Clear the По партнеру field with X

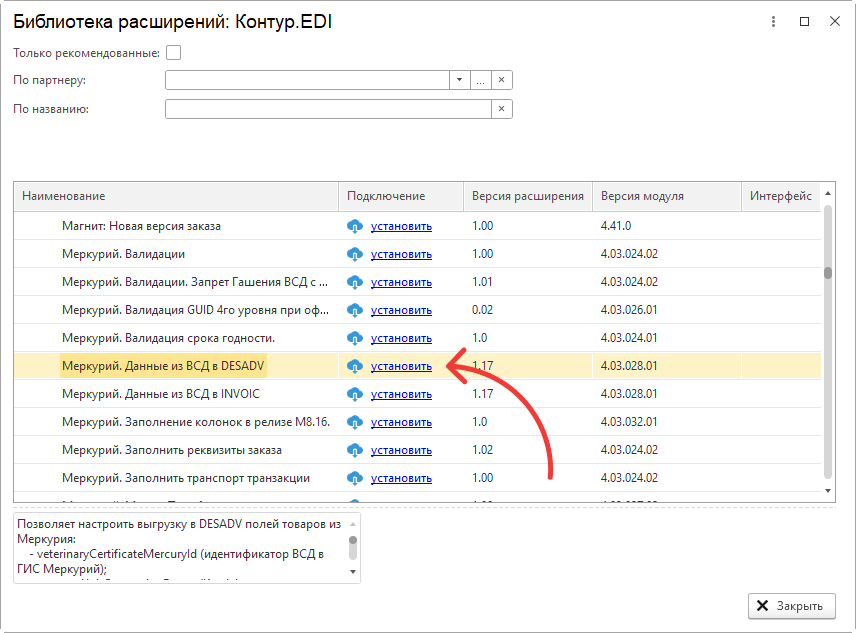[x=502, y=80]
